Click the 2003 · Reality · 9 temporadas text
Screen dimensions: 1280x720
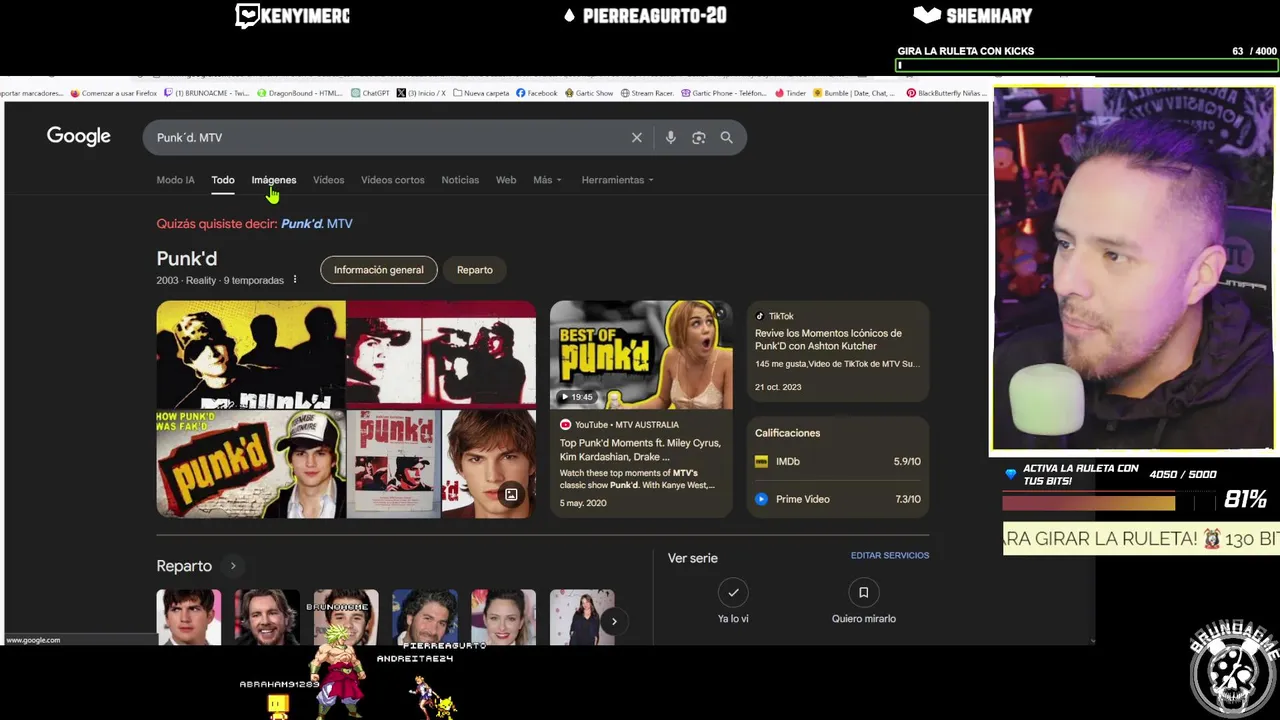(220, 280)
